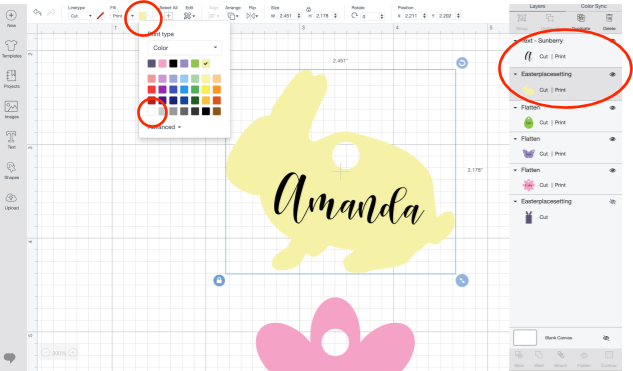Click the height size input field
The image size is (633, 371).
[x=325, y=16]
